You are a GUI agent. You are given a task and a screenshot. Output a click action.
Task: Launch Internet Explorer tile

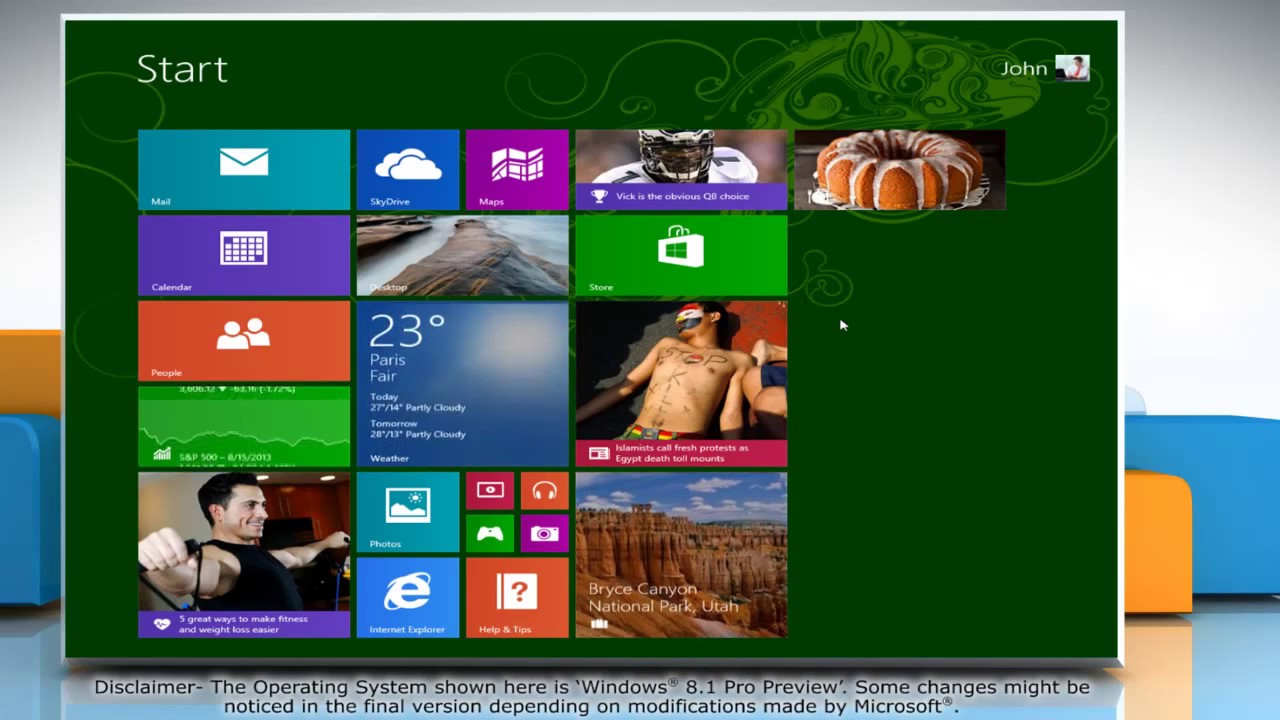408,598
